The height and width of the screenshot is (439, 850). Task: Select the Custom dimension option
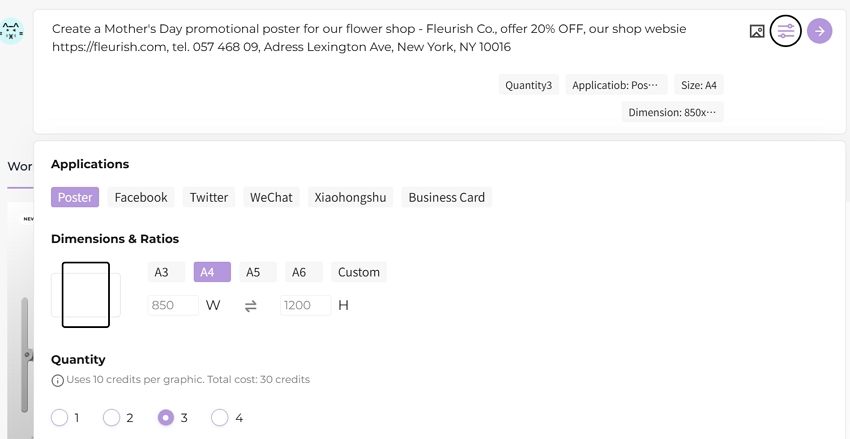pyautogui.click(x=359, y=272)
